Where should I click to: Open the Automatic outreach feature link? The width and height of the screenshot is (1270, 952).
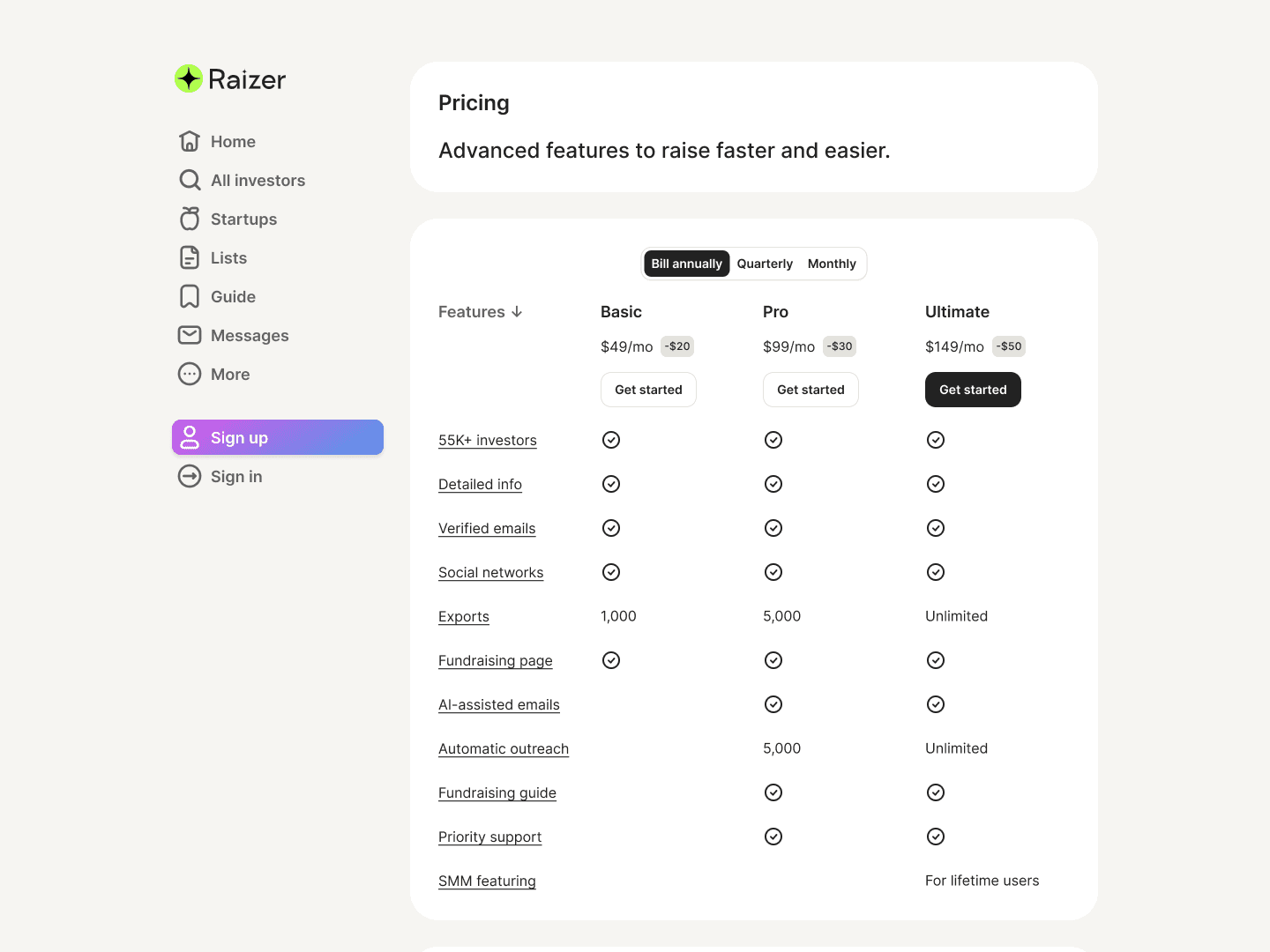coord(504,749)
